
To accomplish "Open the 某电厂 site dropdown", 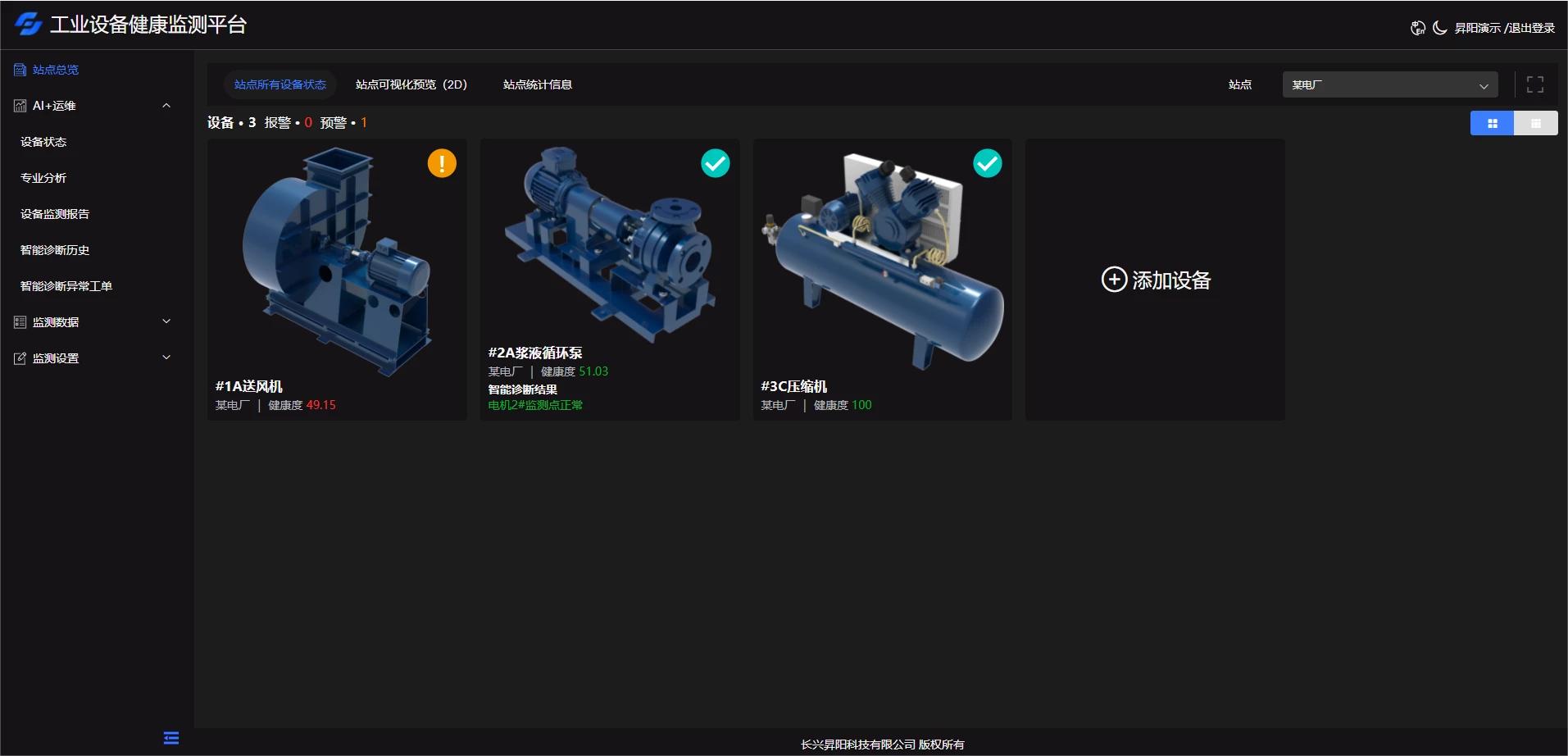I will [1389, 84].
